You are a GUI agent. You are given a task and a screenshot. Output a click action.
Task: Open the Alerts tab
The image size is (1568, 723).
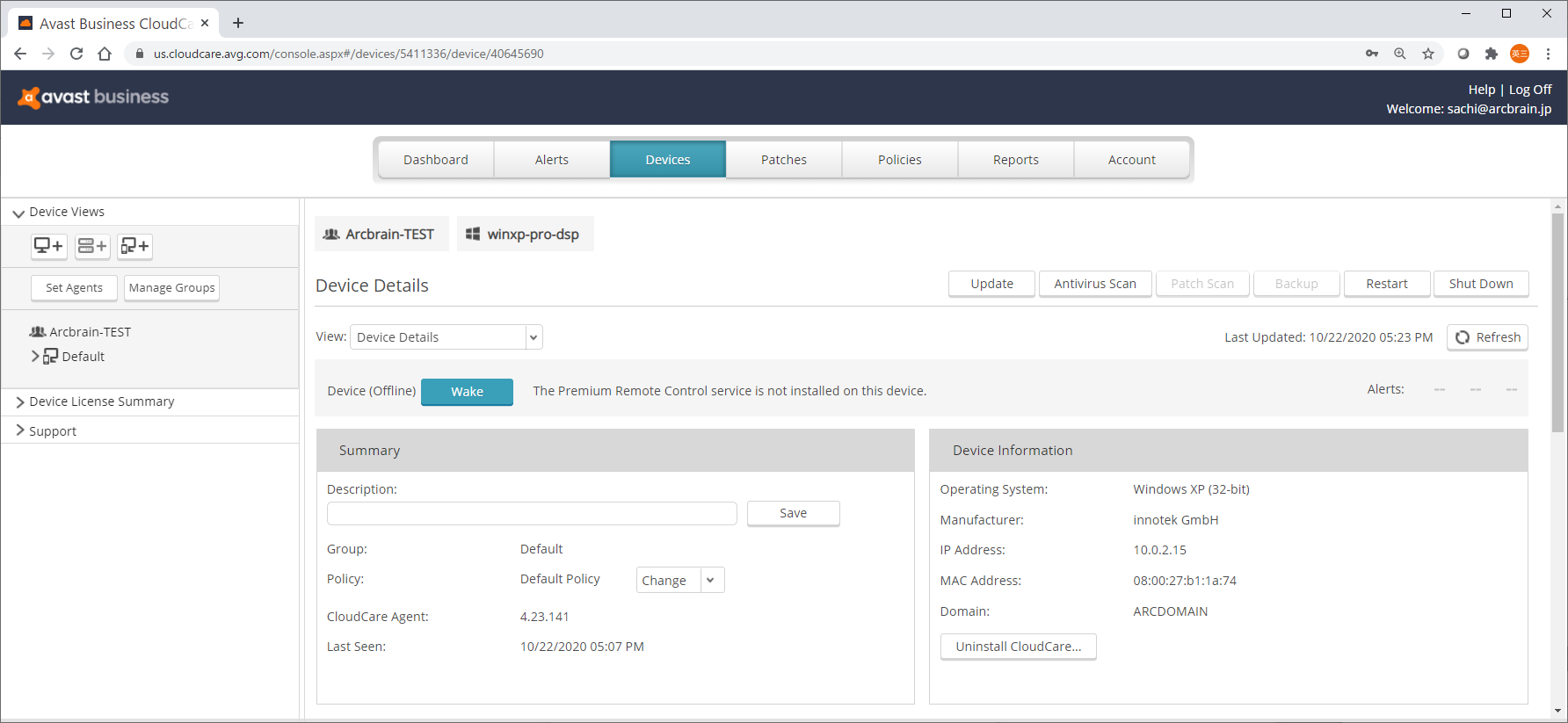coord(552,160)
